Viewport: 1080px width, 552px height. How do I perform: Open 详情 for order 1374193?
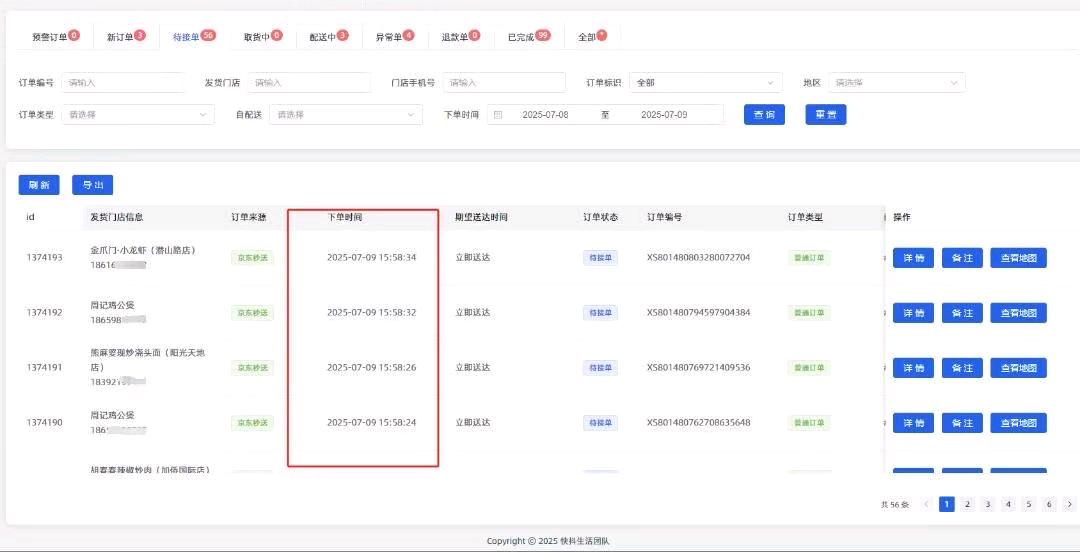(913, 258)
